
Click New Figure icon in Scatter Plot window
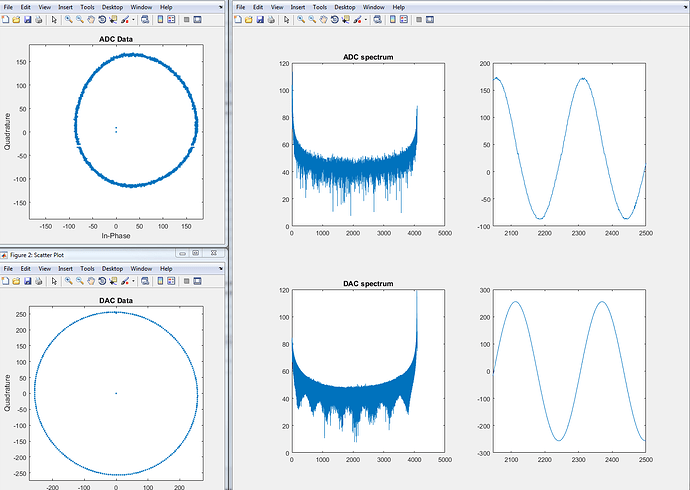5,281
